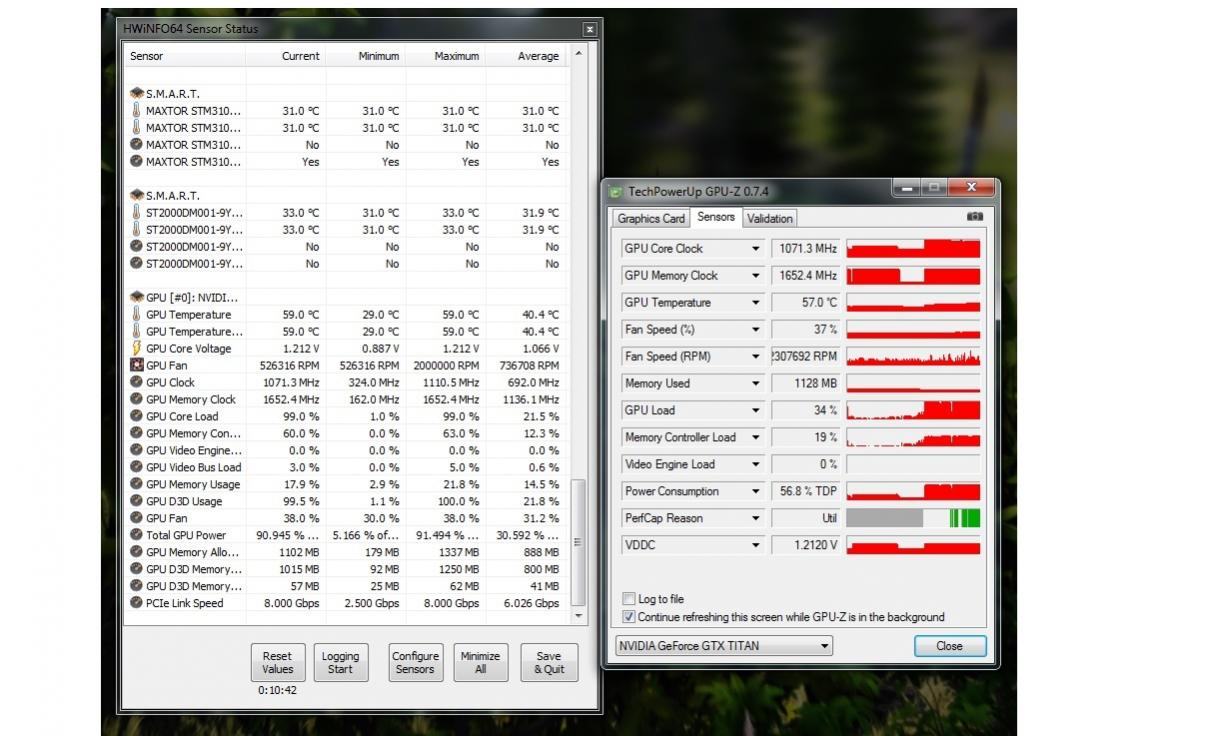Click the GPU [#0]: NVIDI... group chip icon
1227x736 pixels.
[x=137, y=297]
